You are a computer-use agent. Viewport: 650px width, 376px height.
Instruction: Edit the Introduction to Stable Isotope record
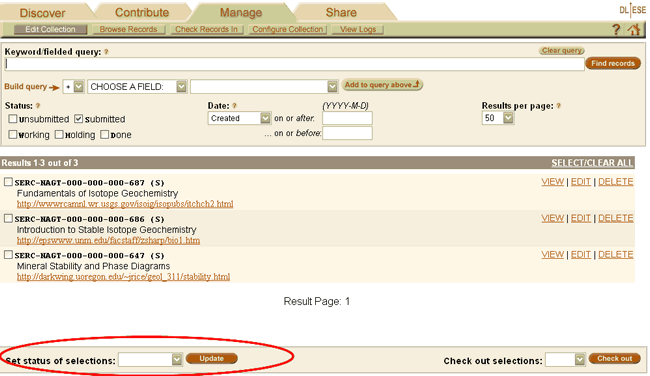(x=581, y=218)
